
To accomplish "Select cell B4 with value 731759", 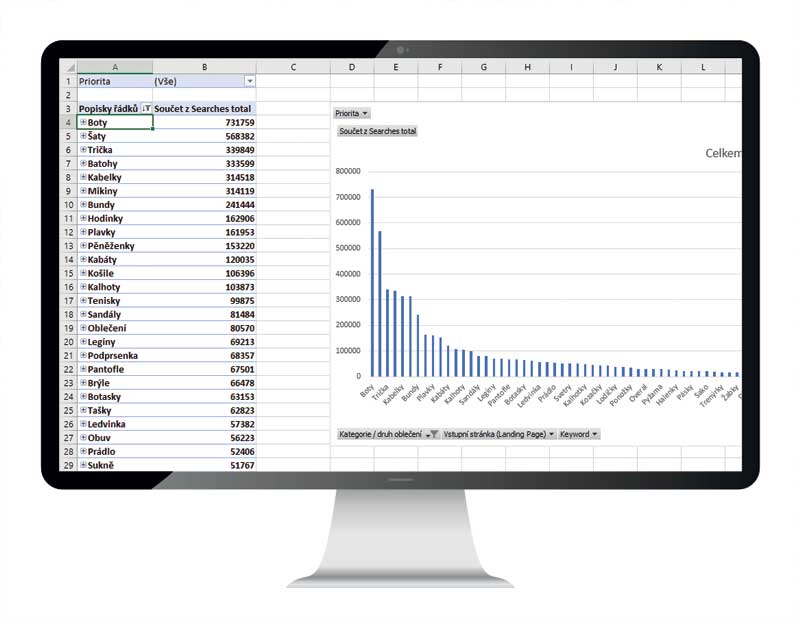I will pyautogui.click(x=204, y=122).
